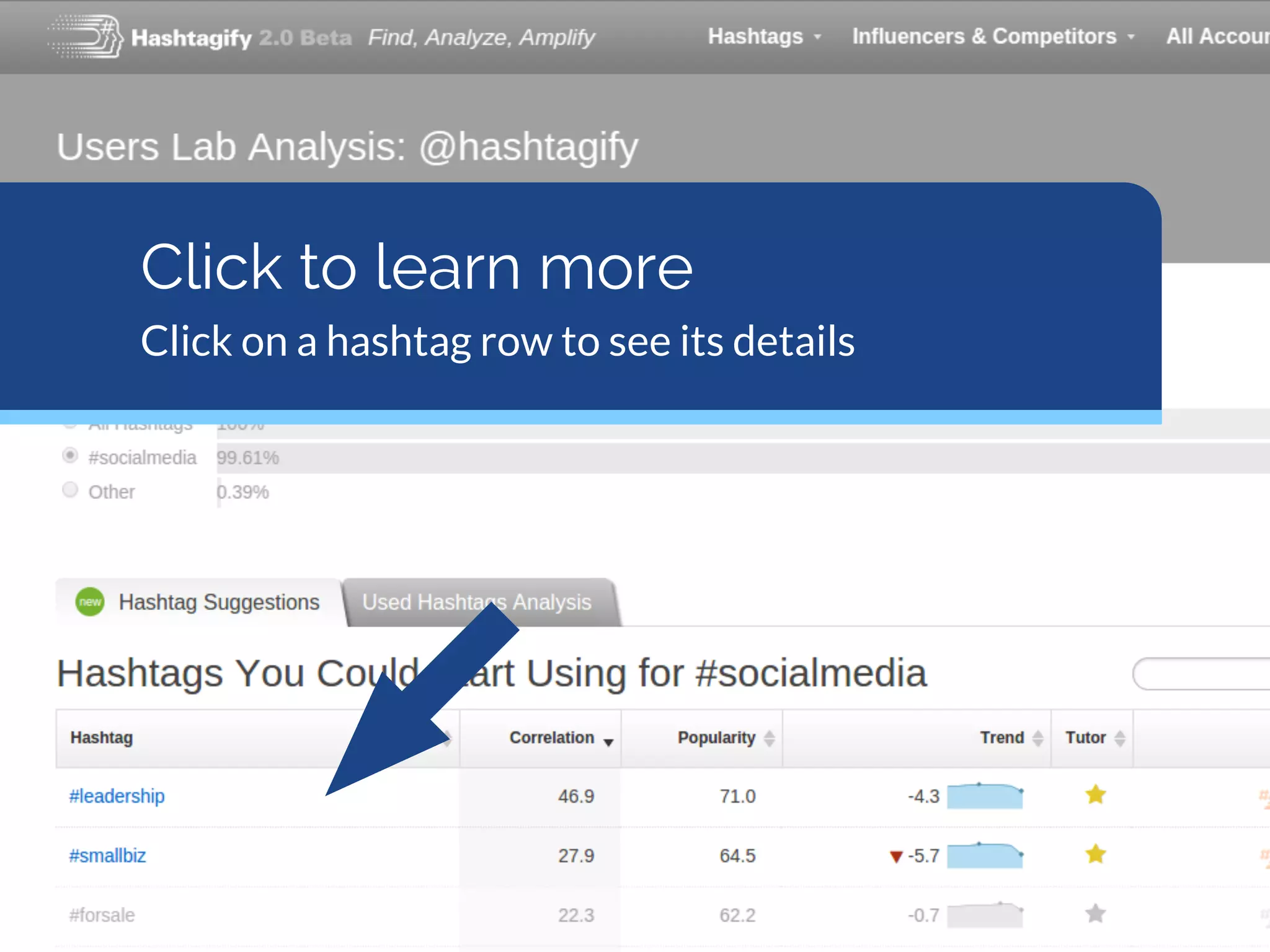This screenshot has width=1270, height=952.
Task: Click the Hashtagify 2.0 Beta title
Action: (242, 38)
